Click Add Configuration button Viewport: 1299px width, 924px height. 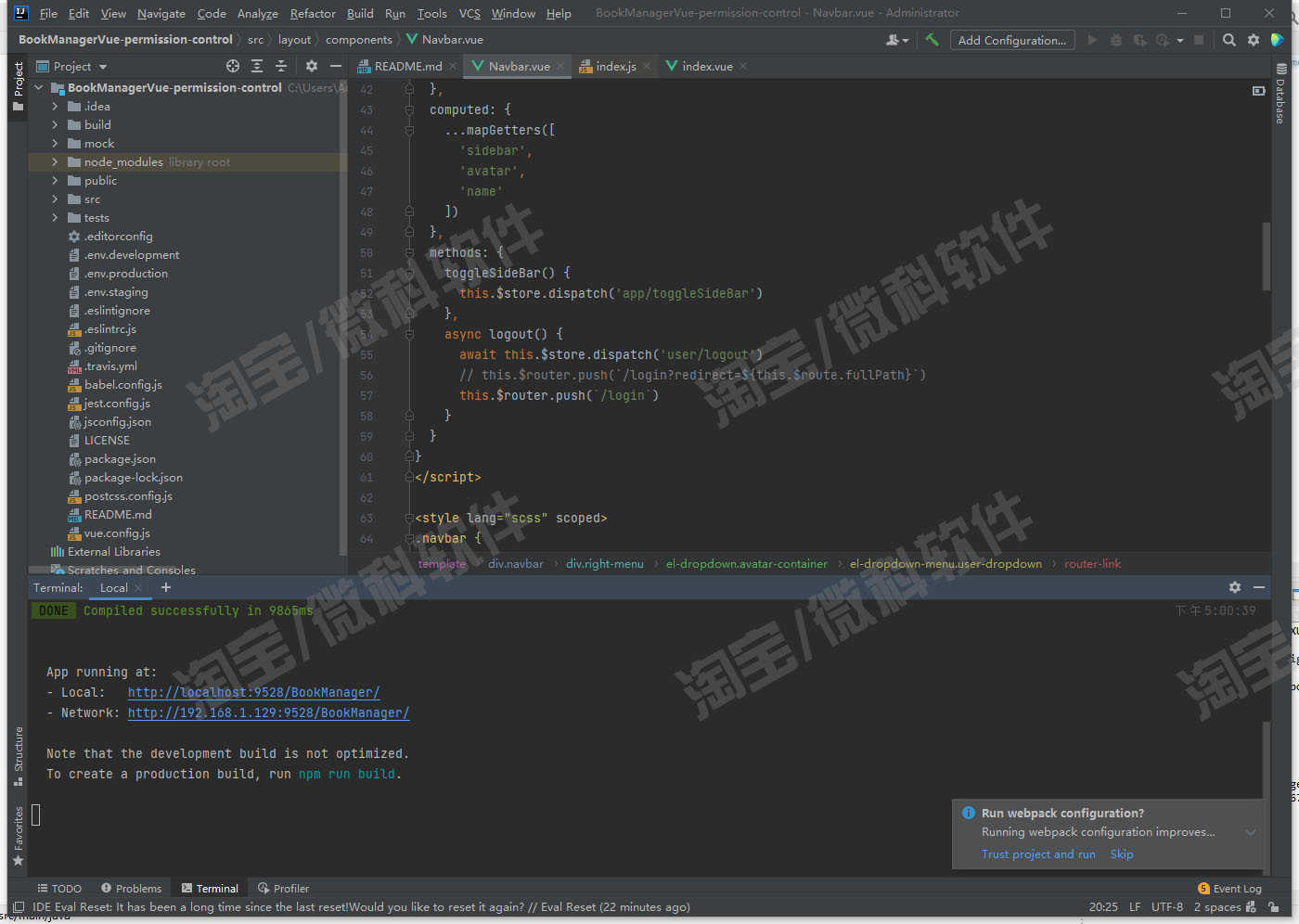pos(1011,40)
